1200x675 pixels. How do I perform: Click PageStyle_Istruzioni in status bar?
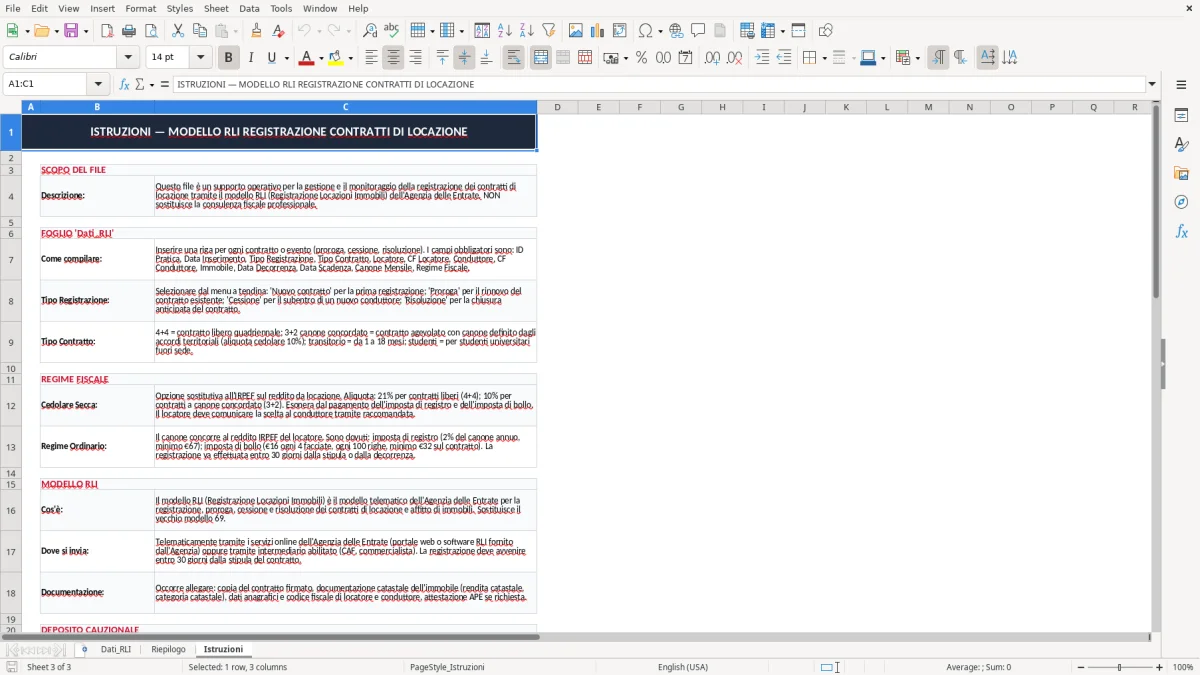(x=447, y=667)
